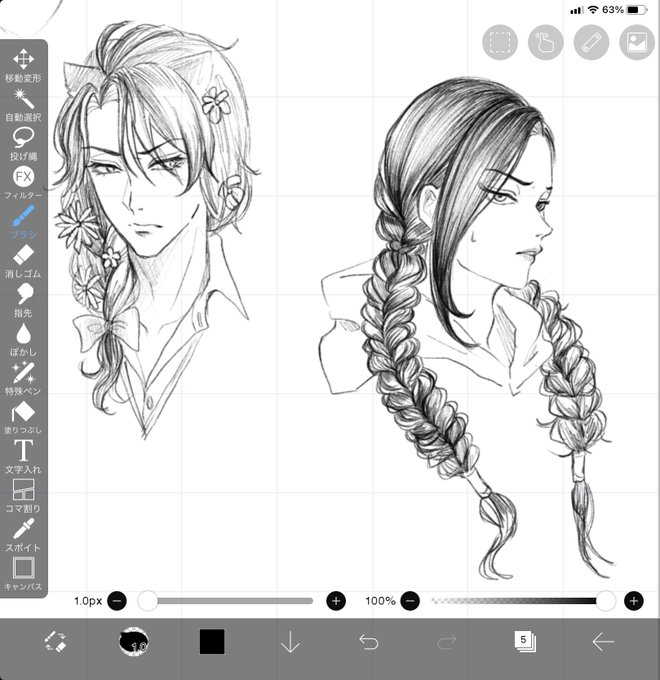
Task: Open the material image tool
Action: coord(637,42)
